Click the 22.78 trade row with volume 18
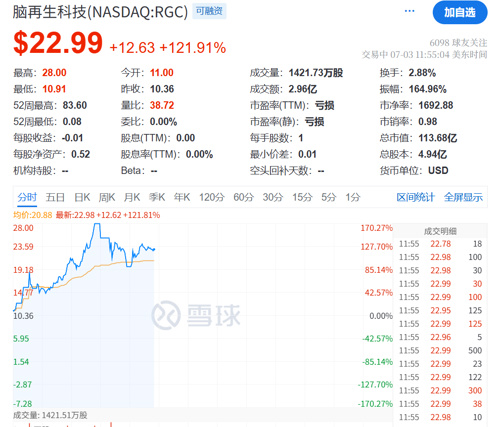Screen dimensions: 500x427 (x=441, y=244)
